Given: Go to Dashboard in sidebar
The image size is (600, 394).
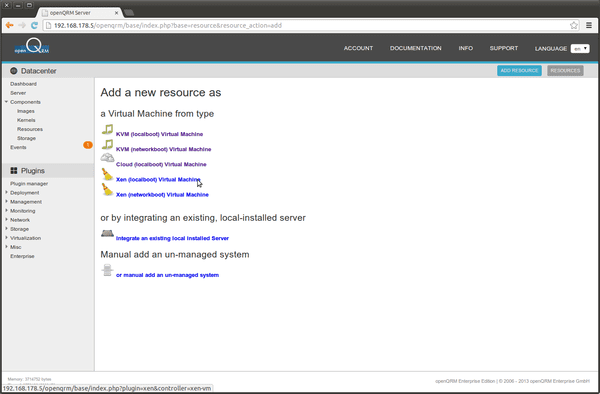Looking at the screenshot, I should click(x=23, y=84).
